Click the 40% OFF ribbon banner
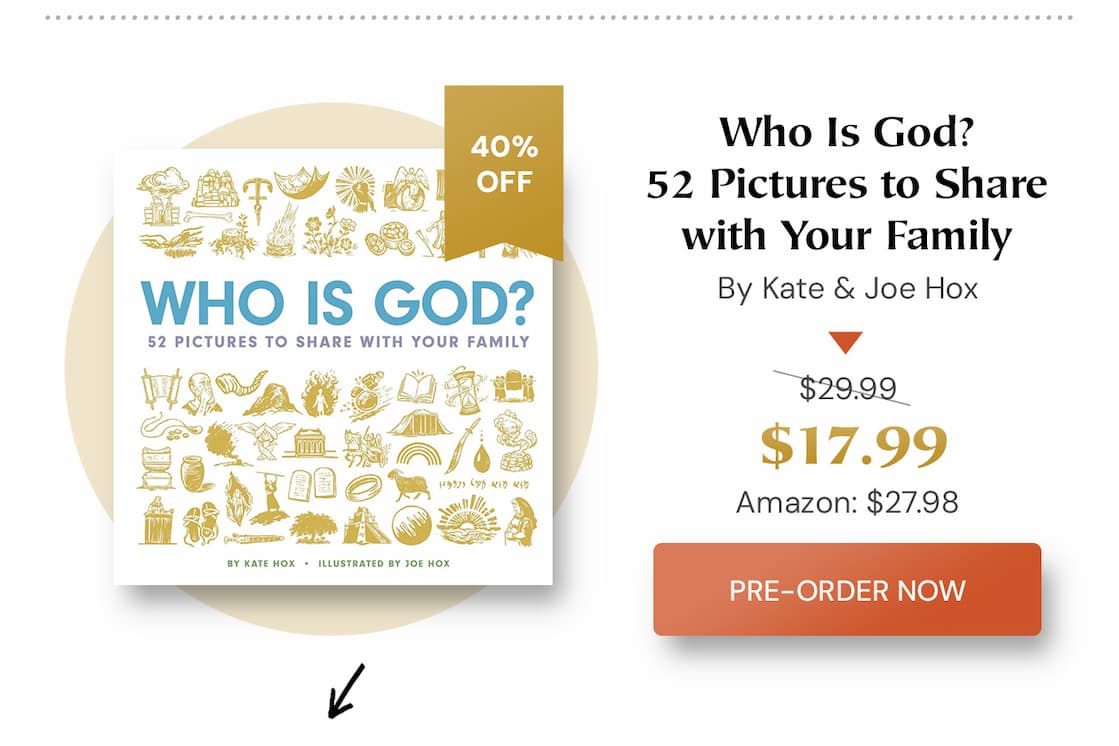Image resolution: width=1119 pixels, height=746 pixels. 506,165
